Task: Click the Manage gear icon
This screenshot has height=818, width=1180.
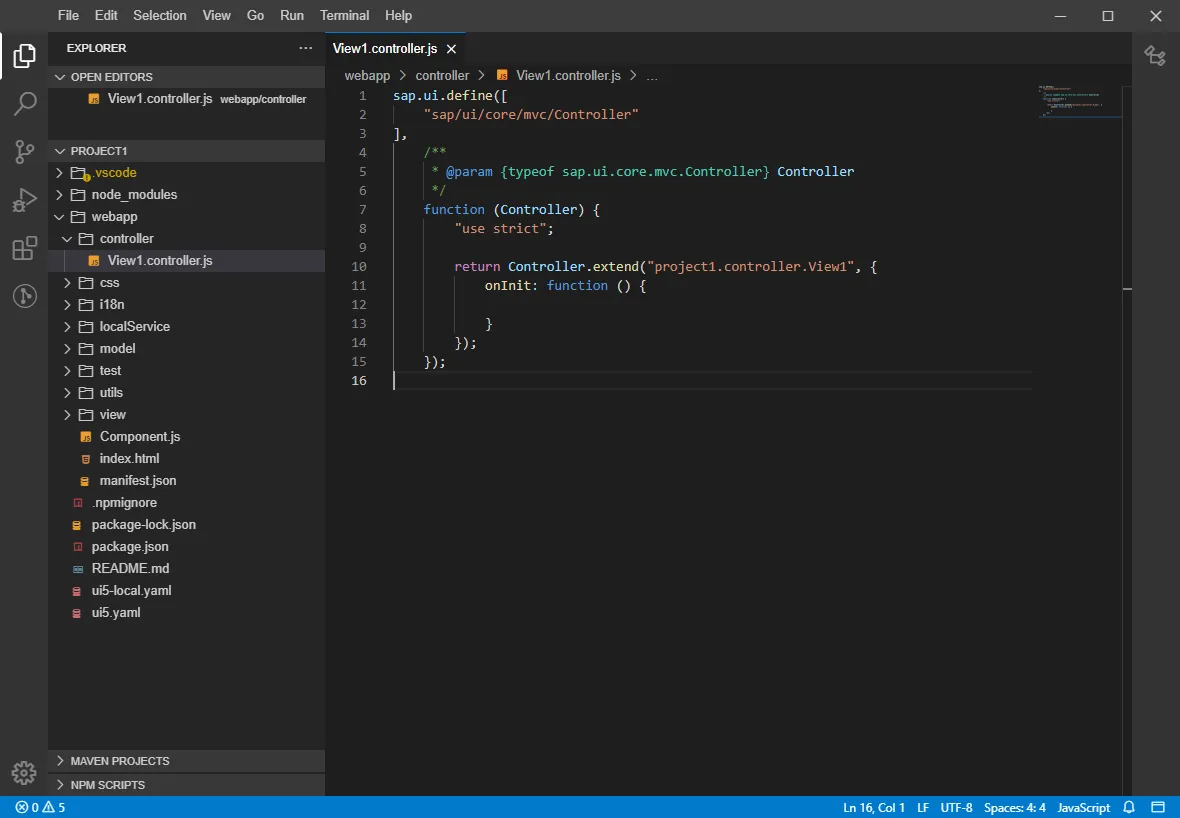Action: pos(24,773)
